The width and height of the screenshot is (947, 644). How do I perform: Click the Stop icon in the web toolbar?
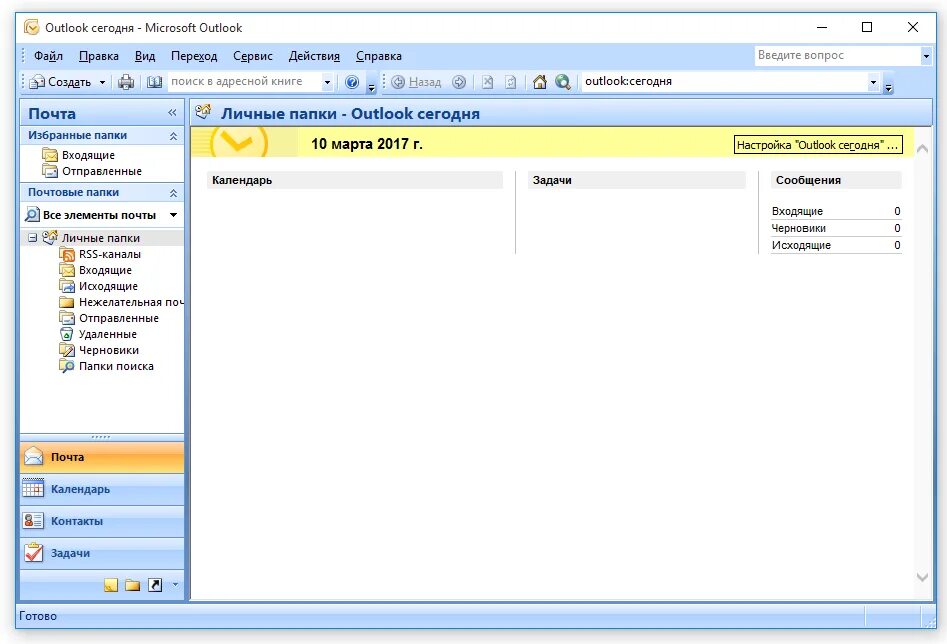tap(487, 82)
